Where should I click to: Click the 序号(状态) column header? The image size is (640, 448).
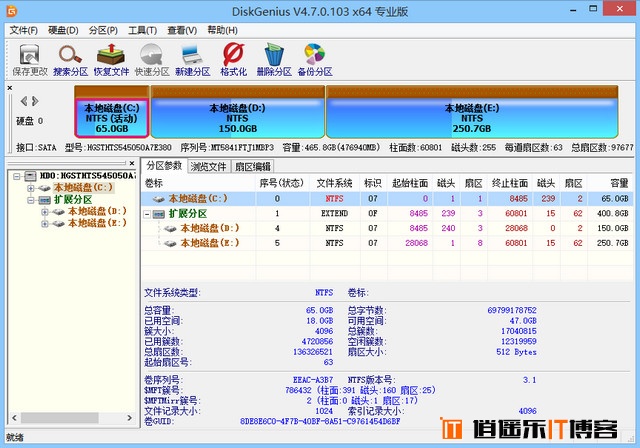coord(282,184)
